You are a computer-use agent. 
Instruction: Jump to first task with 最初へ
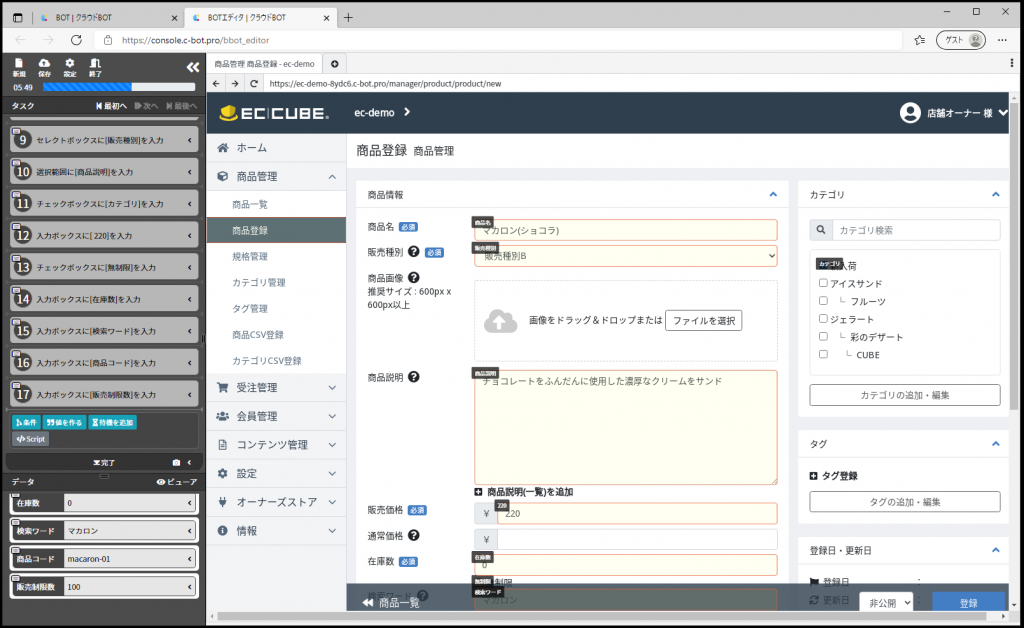pyautogui.click(x=111, y=106)
